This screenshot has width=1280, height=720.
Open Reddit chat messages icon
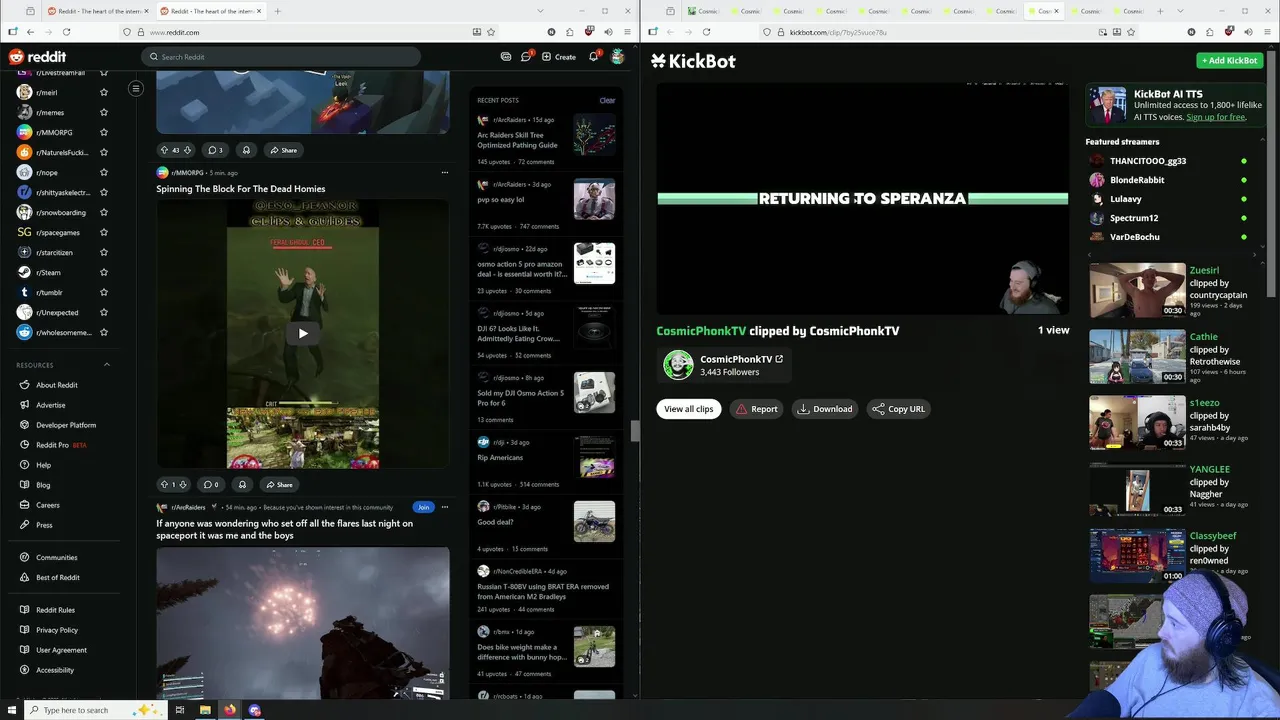pos(526,57)
